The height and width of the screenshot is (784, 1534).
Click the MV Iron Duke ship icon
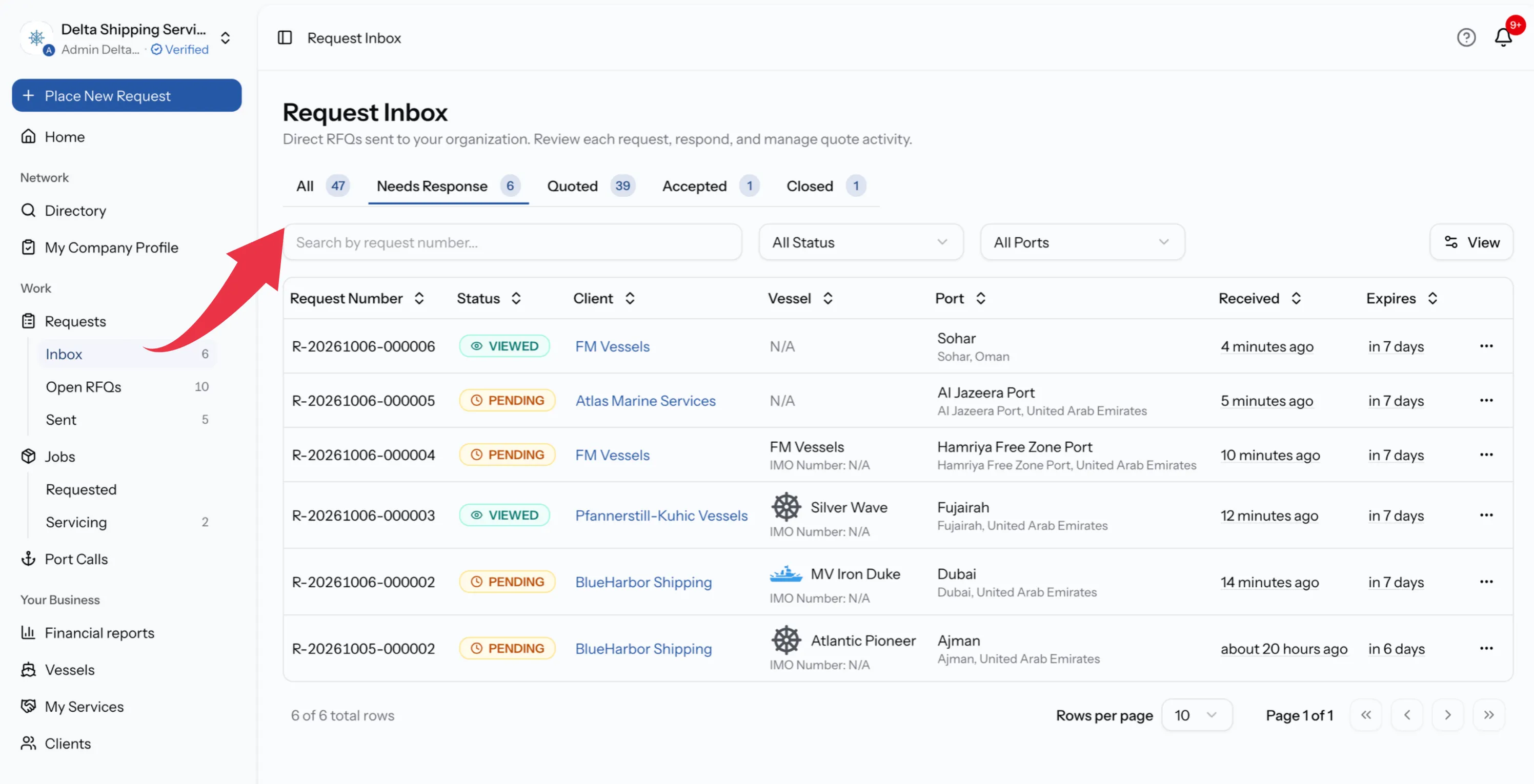tap(786, 573)
